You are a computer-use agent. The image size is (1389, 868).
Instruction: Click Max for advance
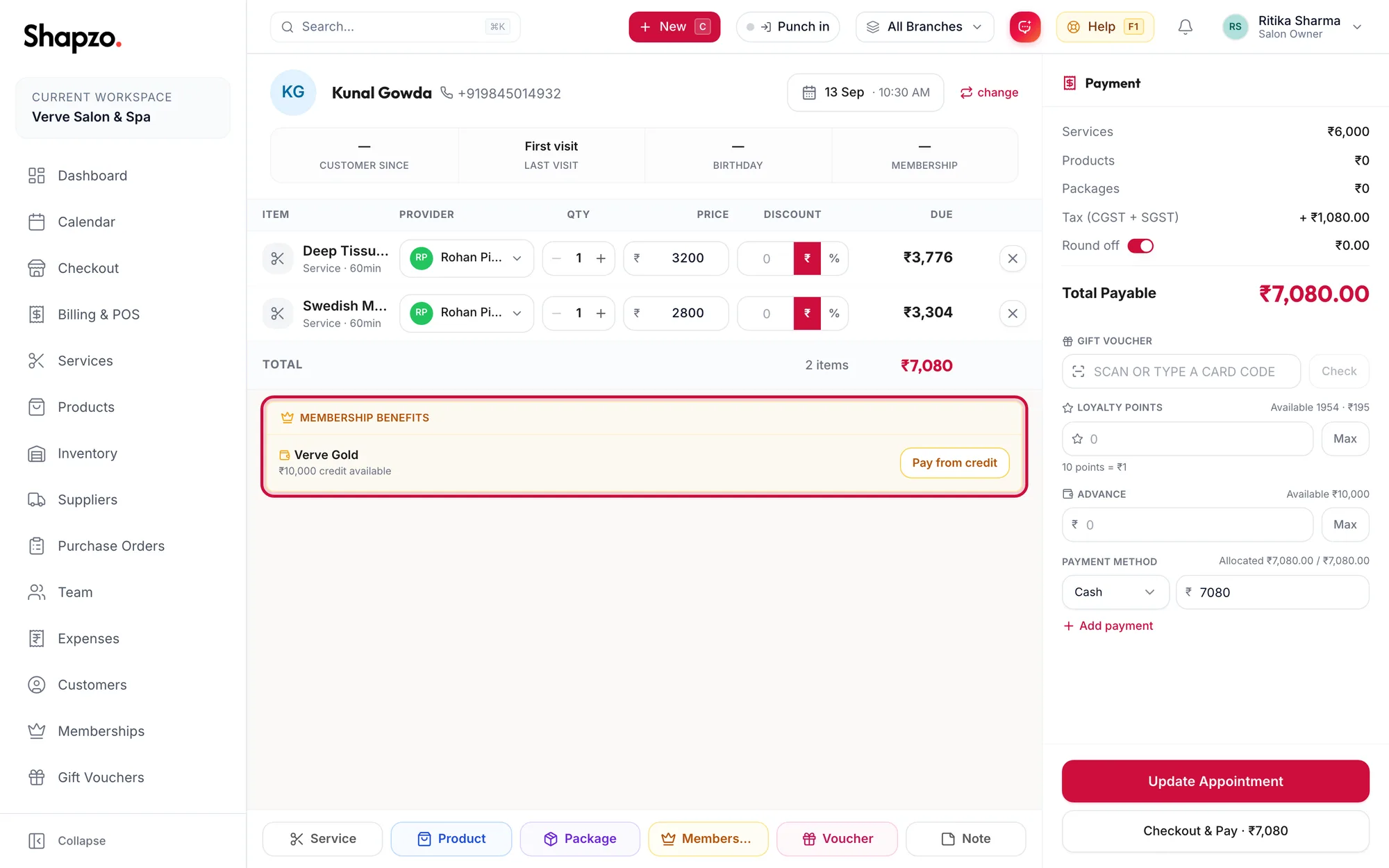click(x=1345, y=525)
